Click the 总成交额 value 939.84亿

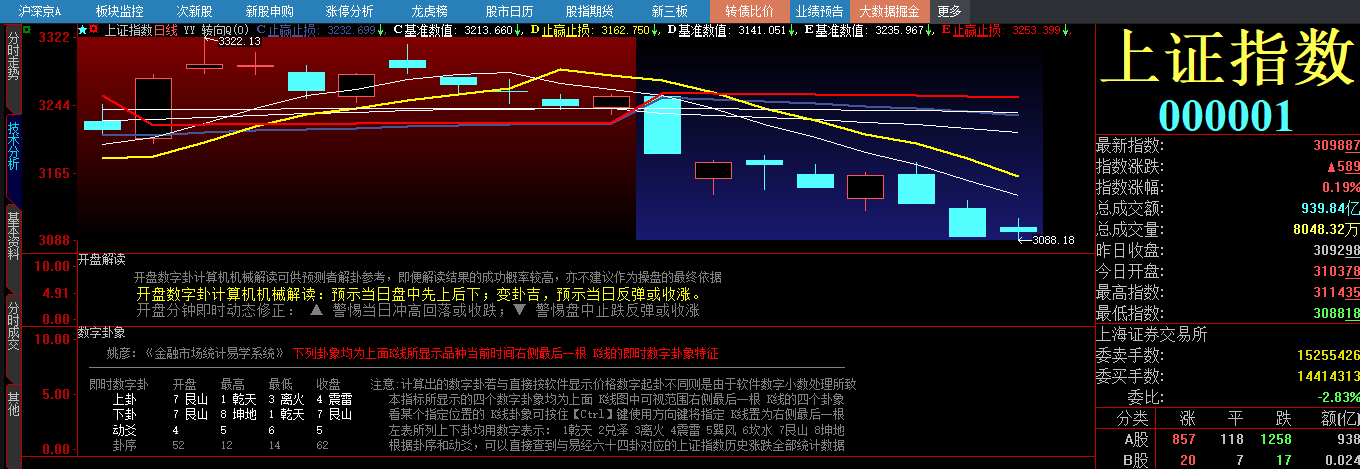[x=1330, y=208]
